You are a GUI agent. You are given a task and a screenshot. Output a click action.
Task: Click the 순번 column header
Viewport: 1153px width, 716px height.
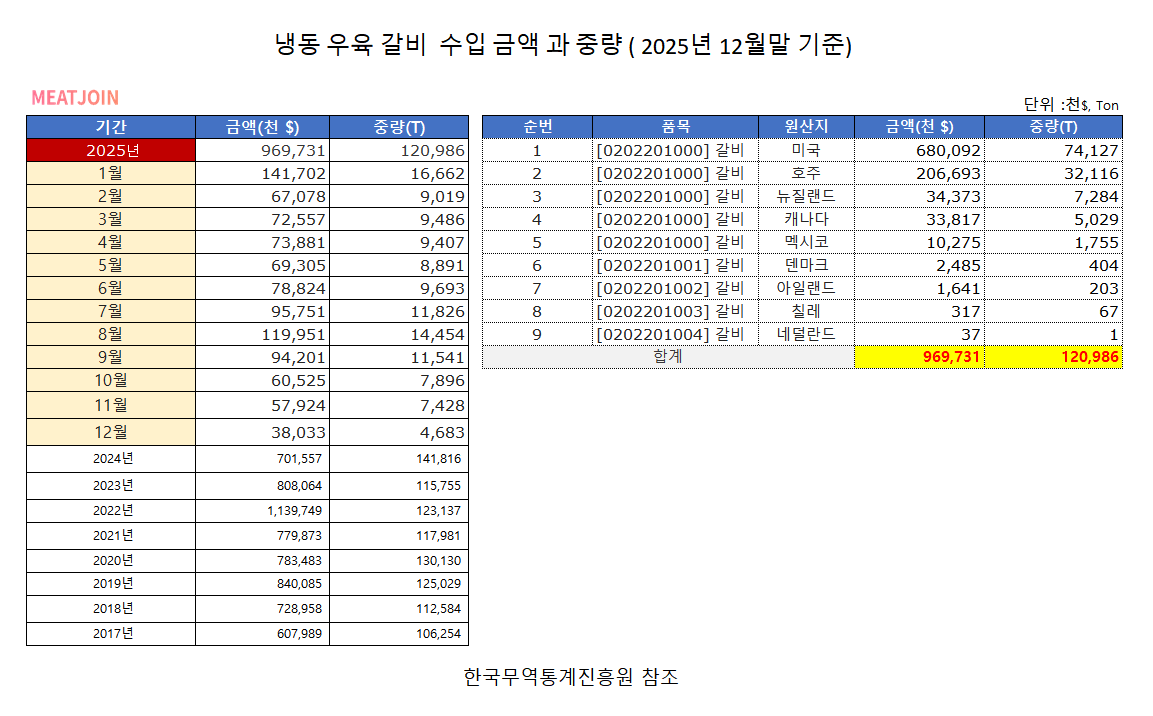[537, 127]
